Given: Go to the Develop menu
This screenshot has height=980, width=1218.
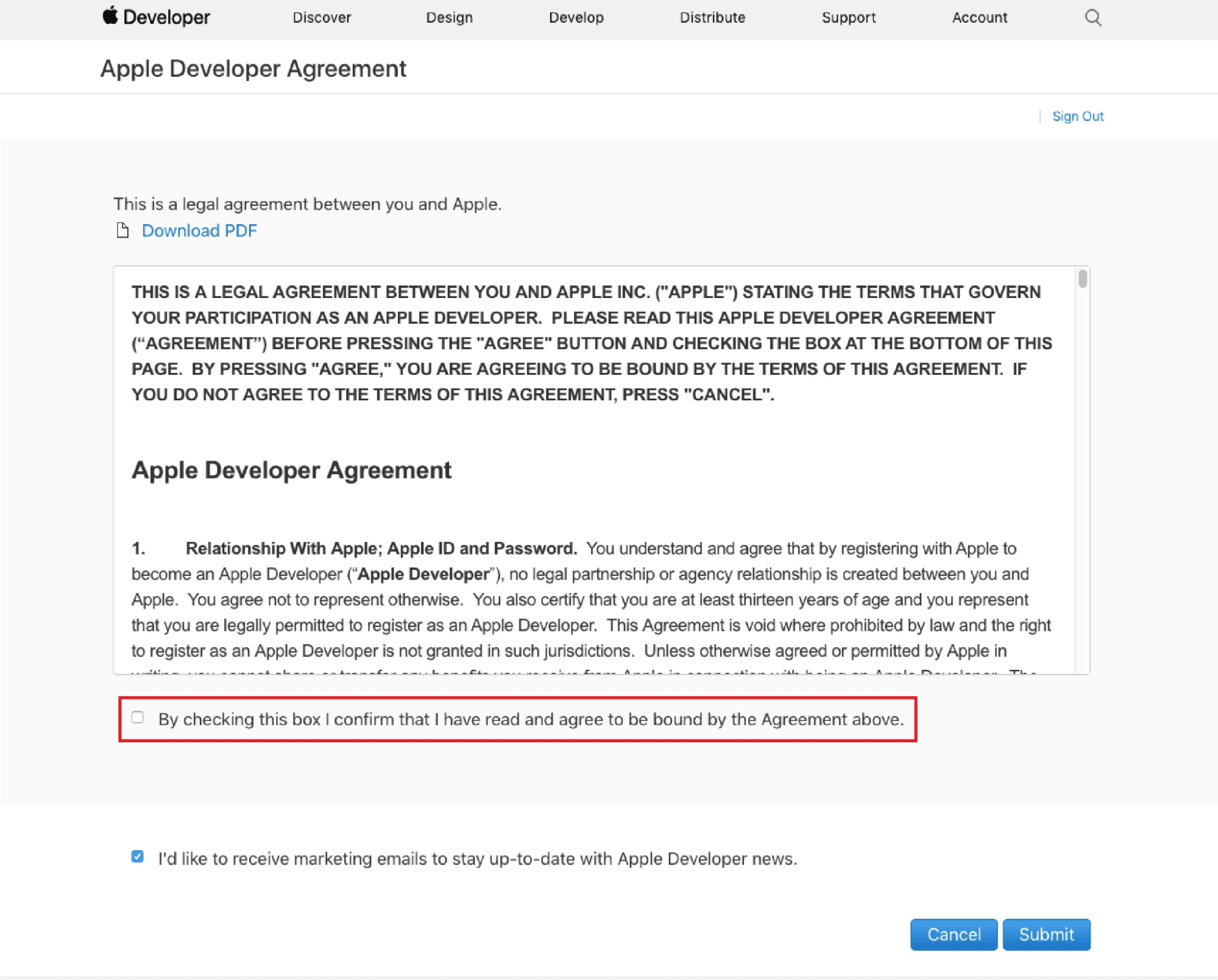Looking at the screenshot, I should (x=576, y=18).
